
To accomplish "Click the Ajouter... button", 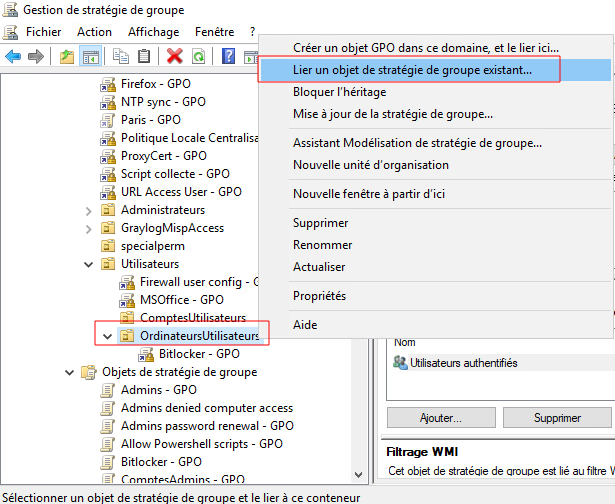I will pos(440,417).
